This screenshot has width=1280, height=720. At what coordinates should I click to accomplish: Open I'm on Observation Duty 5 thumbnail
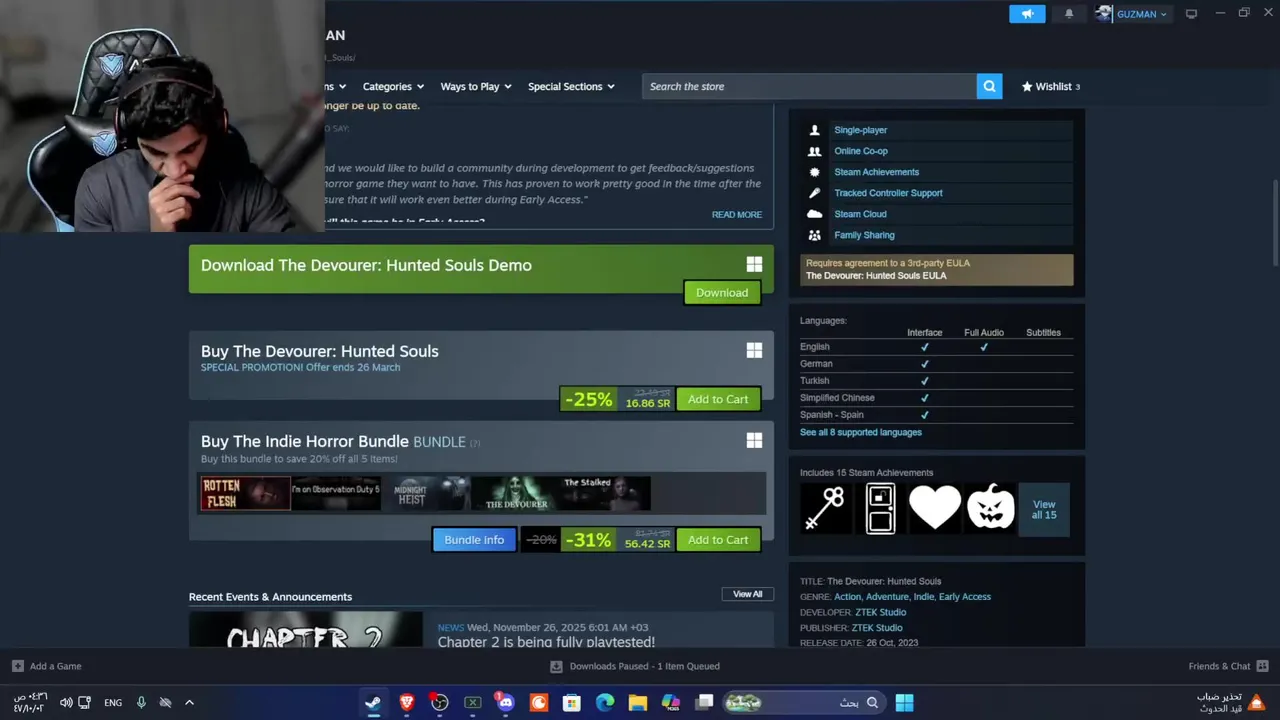point(335,493)
